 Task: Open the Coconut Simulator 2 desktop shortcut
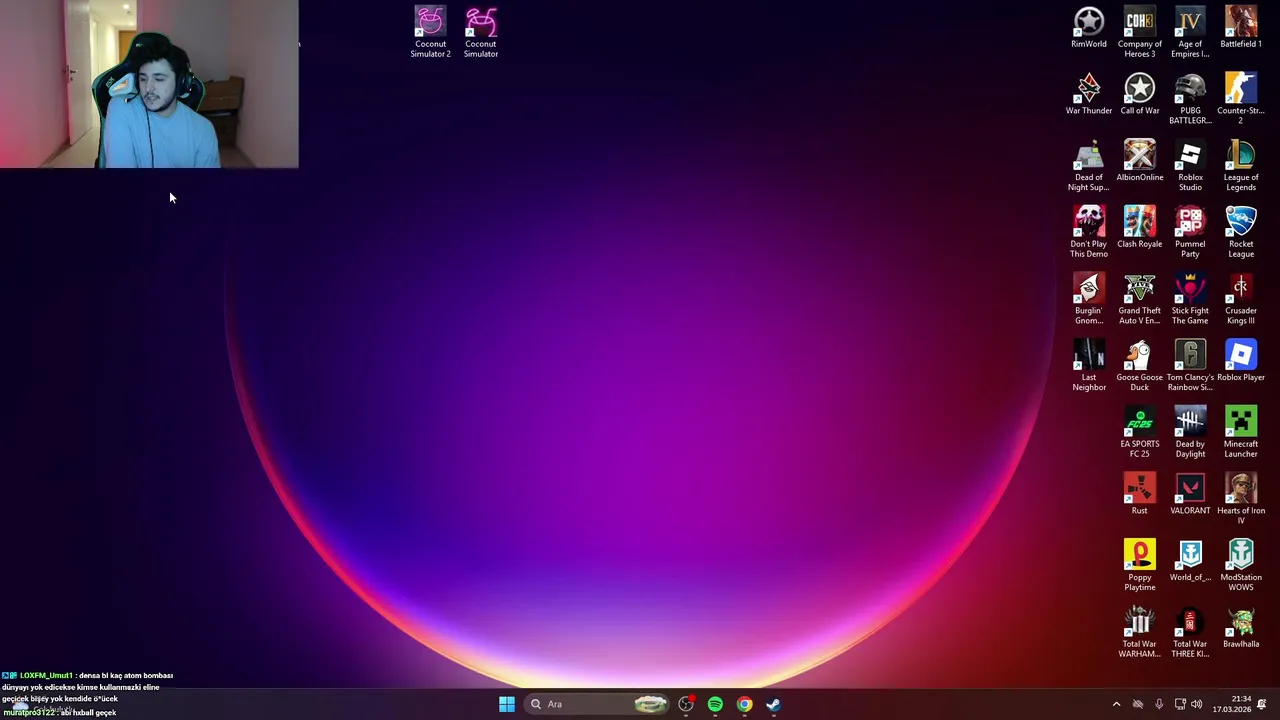(x=430, y=32)
